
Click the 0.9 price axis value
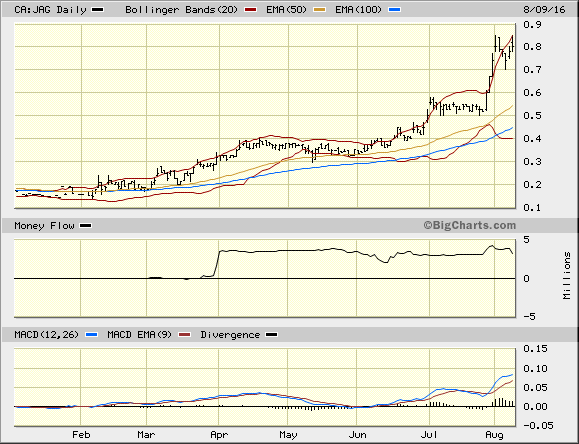532,24
